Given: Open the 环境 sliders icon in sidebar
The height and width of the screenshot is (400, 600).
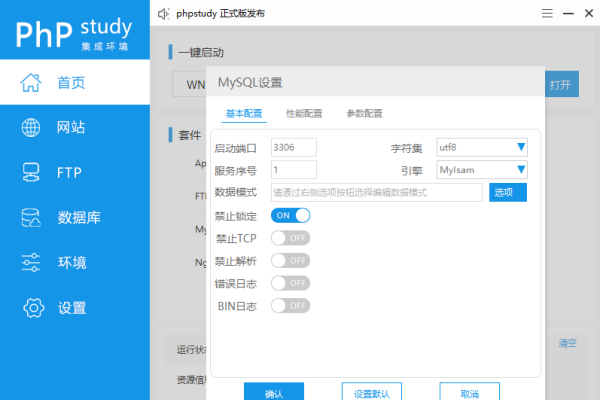Looking at the screenshot, I should (x=31, y=263).
